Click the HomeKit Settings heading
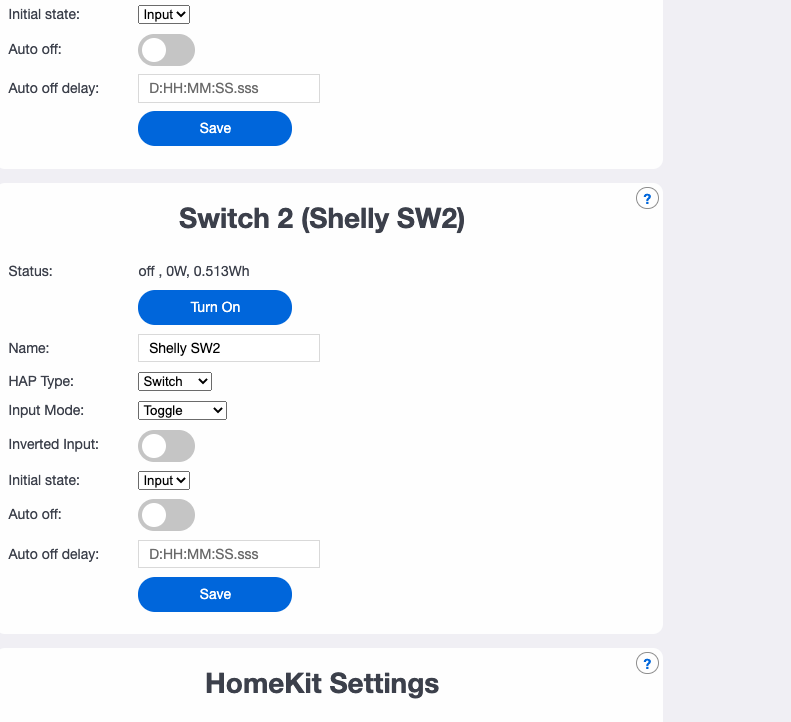Screen dimensions: 791x722 coord(322,683)
